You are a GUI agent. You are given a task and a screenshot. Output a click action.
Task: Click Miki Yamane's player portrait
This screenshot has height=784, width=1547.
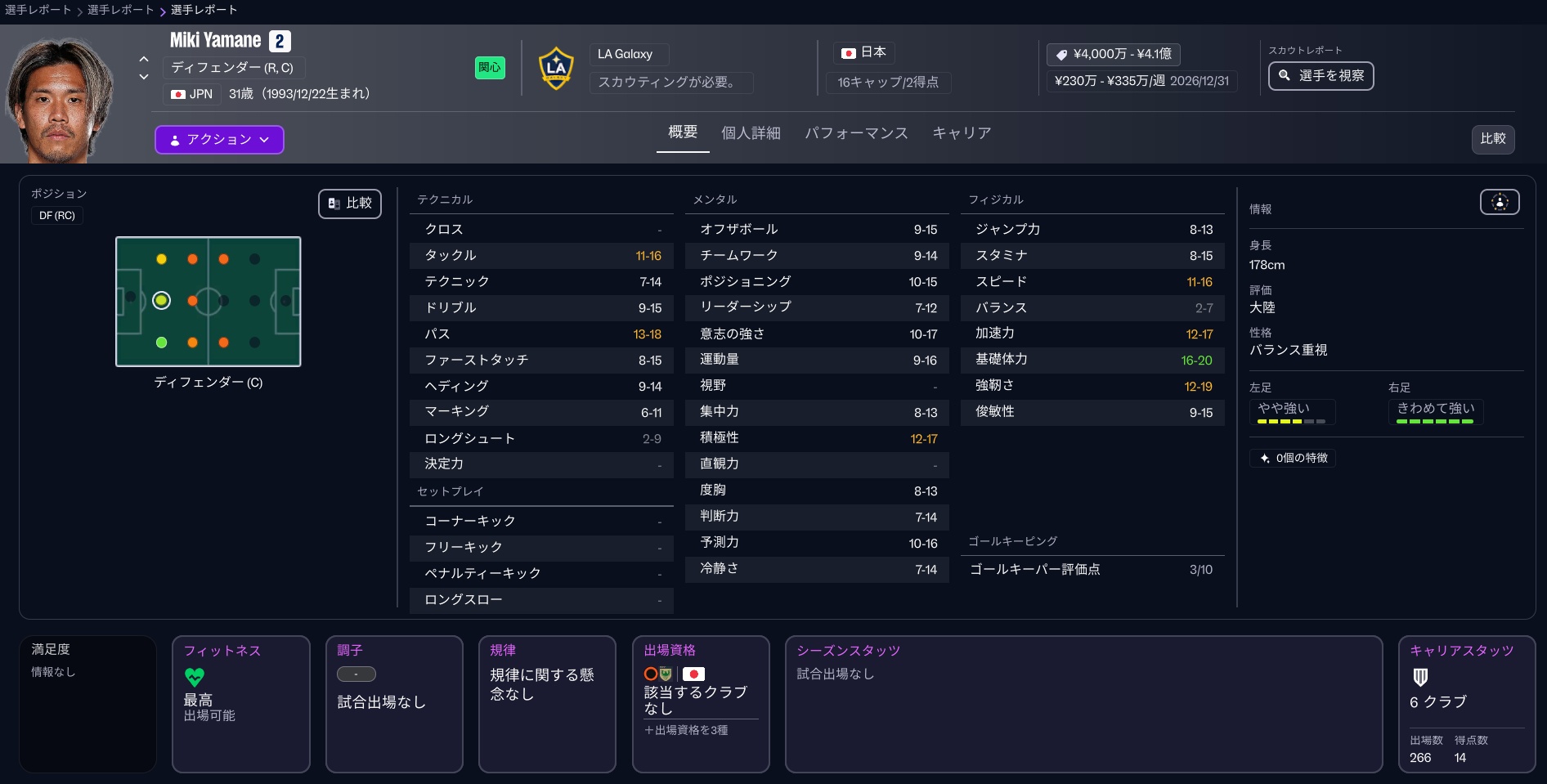coord(59,100)
